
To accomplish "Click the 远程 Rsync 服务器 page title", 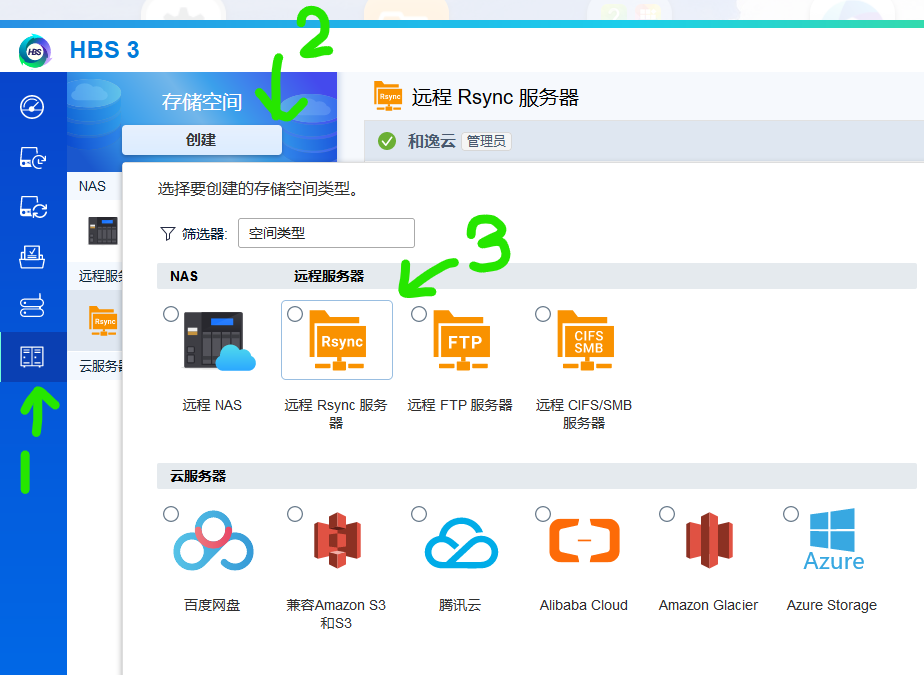I will pyautogui.click(x=495, y=97).
